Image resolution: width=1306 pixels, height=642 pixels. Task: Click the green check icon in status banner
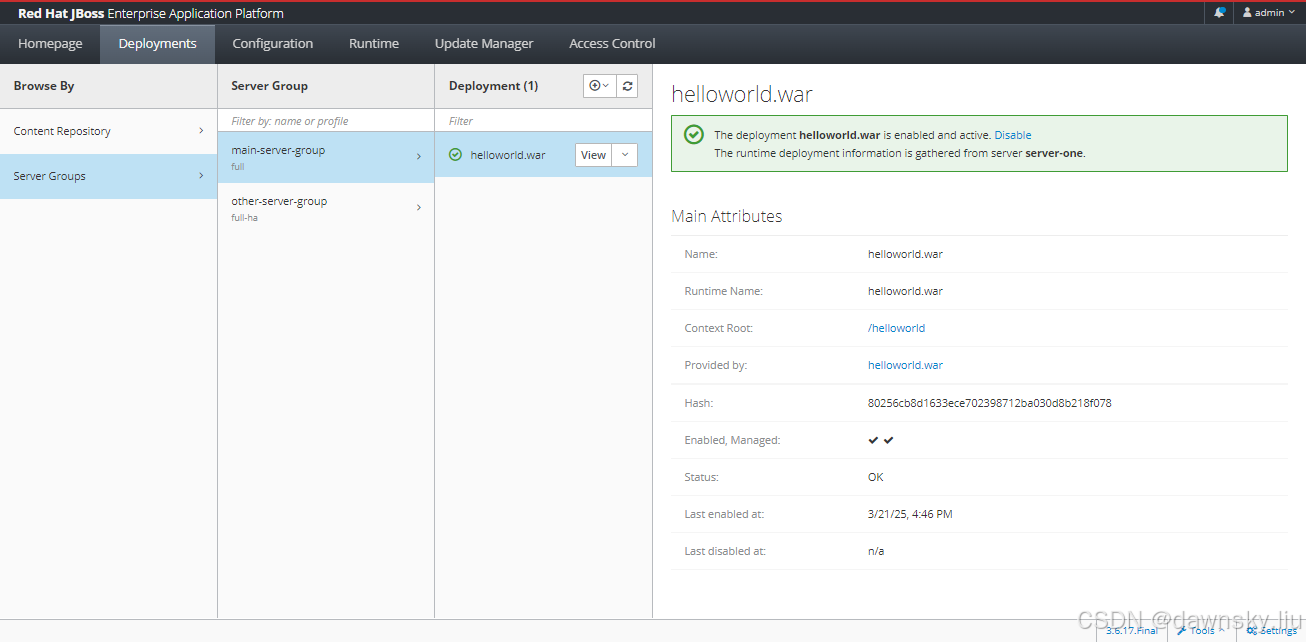coord(693,135)
